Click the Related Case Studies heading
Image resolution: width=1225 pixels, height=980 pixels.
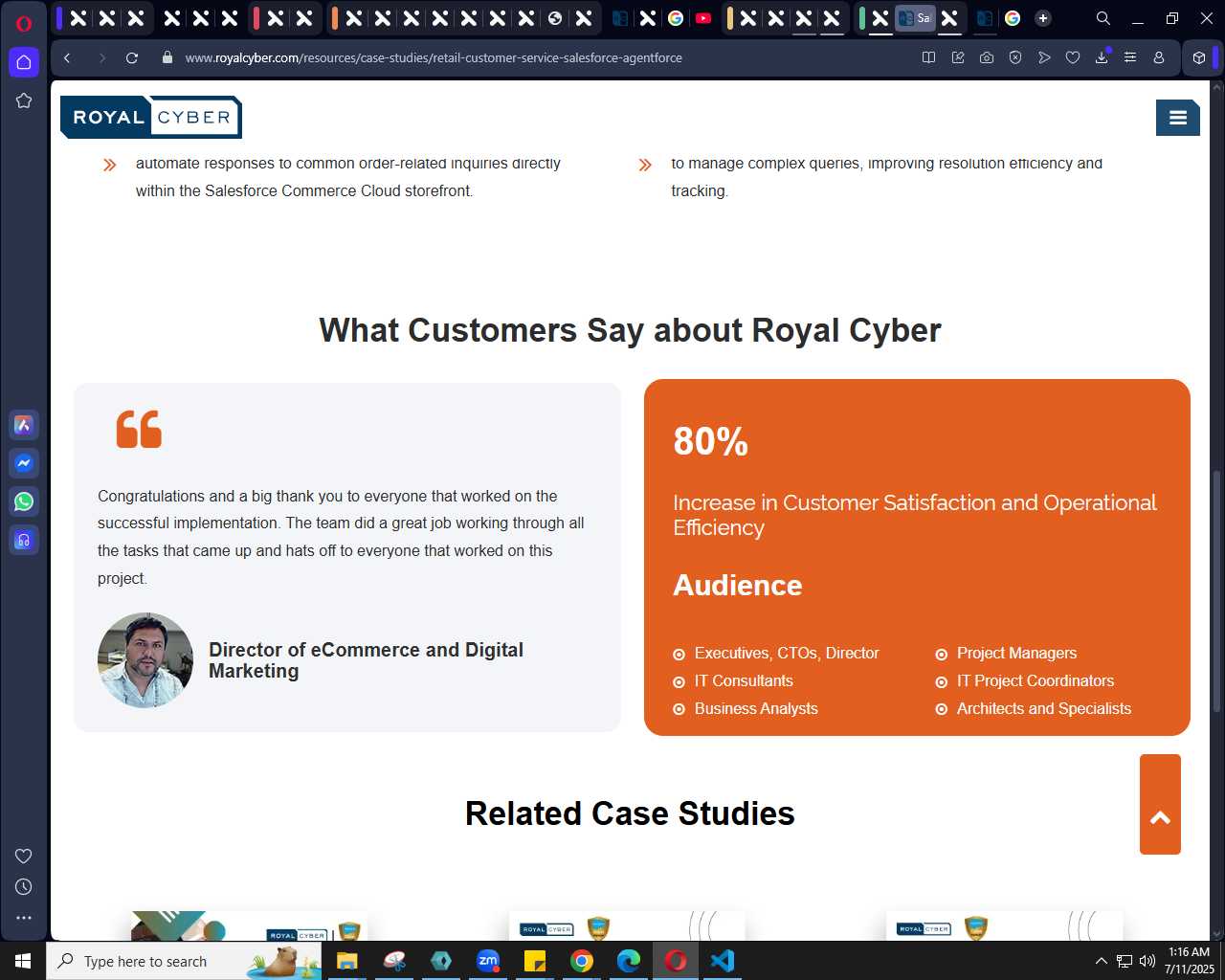pyautogui.click(x=630, y=813)
